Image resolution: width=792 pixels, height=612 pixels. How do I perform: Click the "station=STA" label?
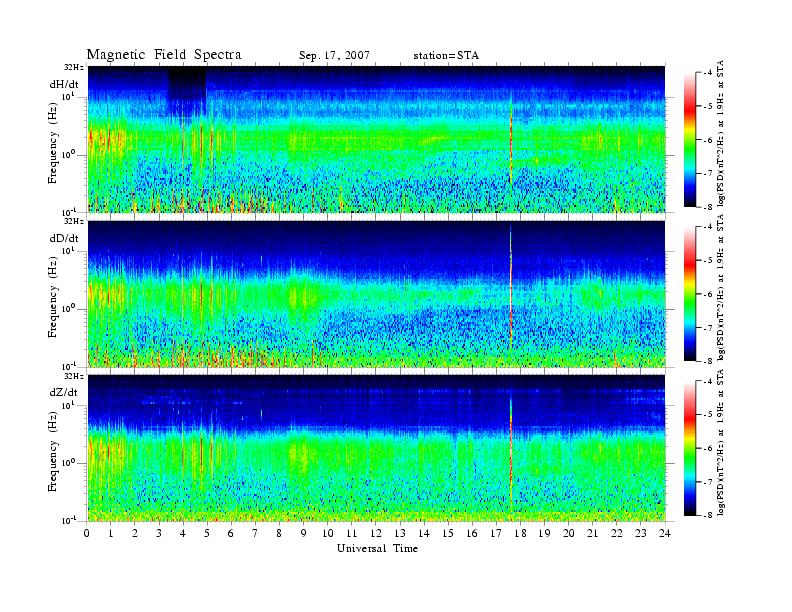tap(446, 56)
